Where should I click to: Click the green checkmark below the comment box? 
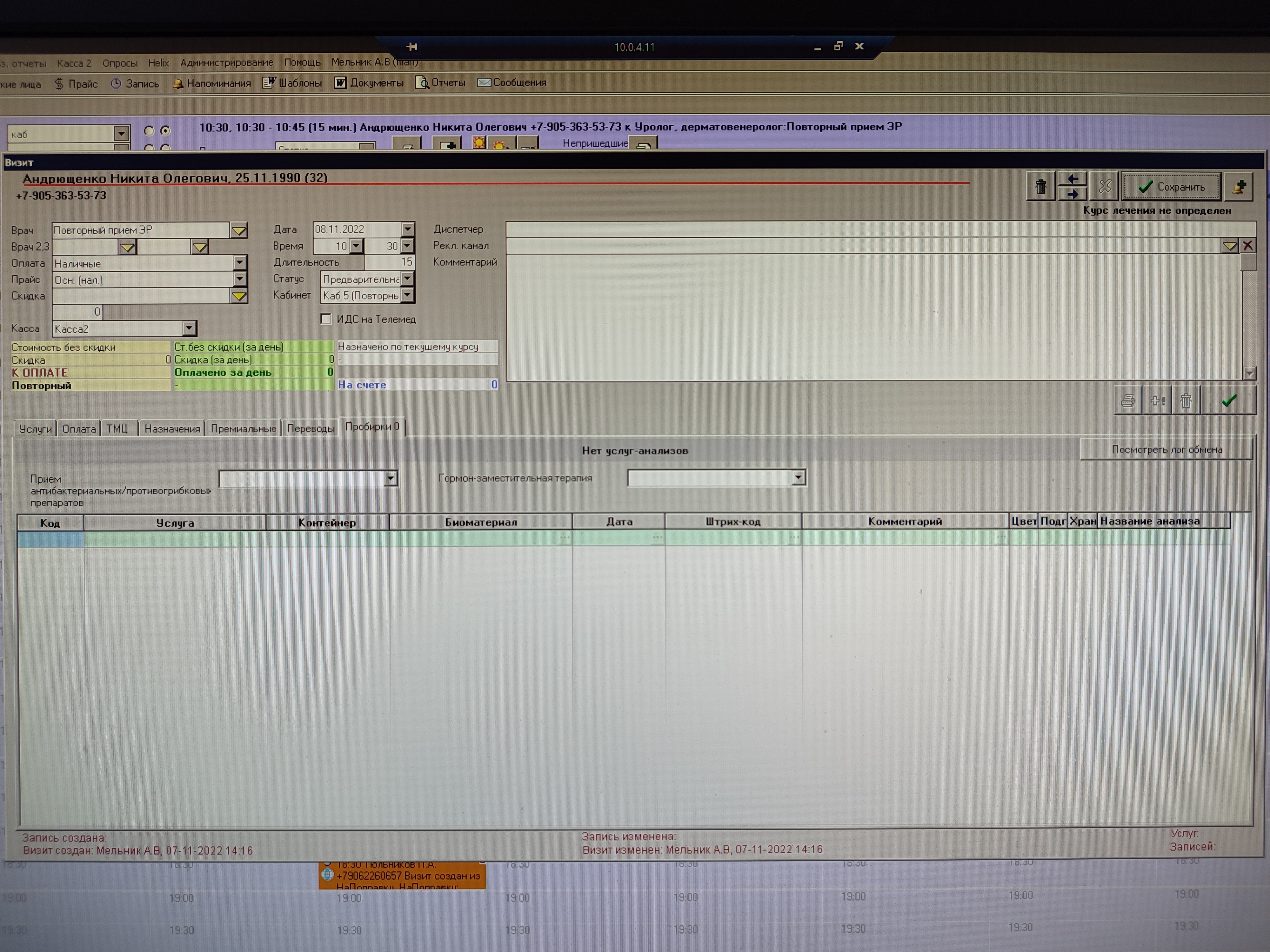[x=1228, y=400]
